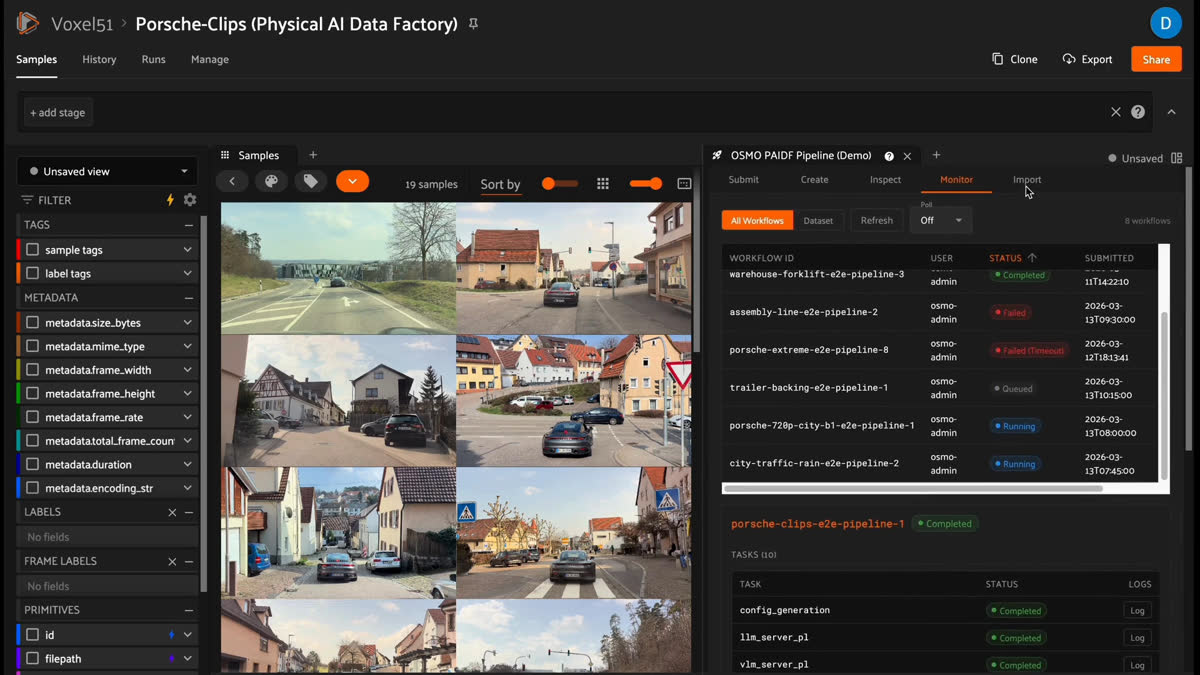The height and width of the screenshot is (675, 1200).
Task: Enable the metadata.frame_width field checkbox
Action: click(33, 370)
